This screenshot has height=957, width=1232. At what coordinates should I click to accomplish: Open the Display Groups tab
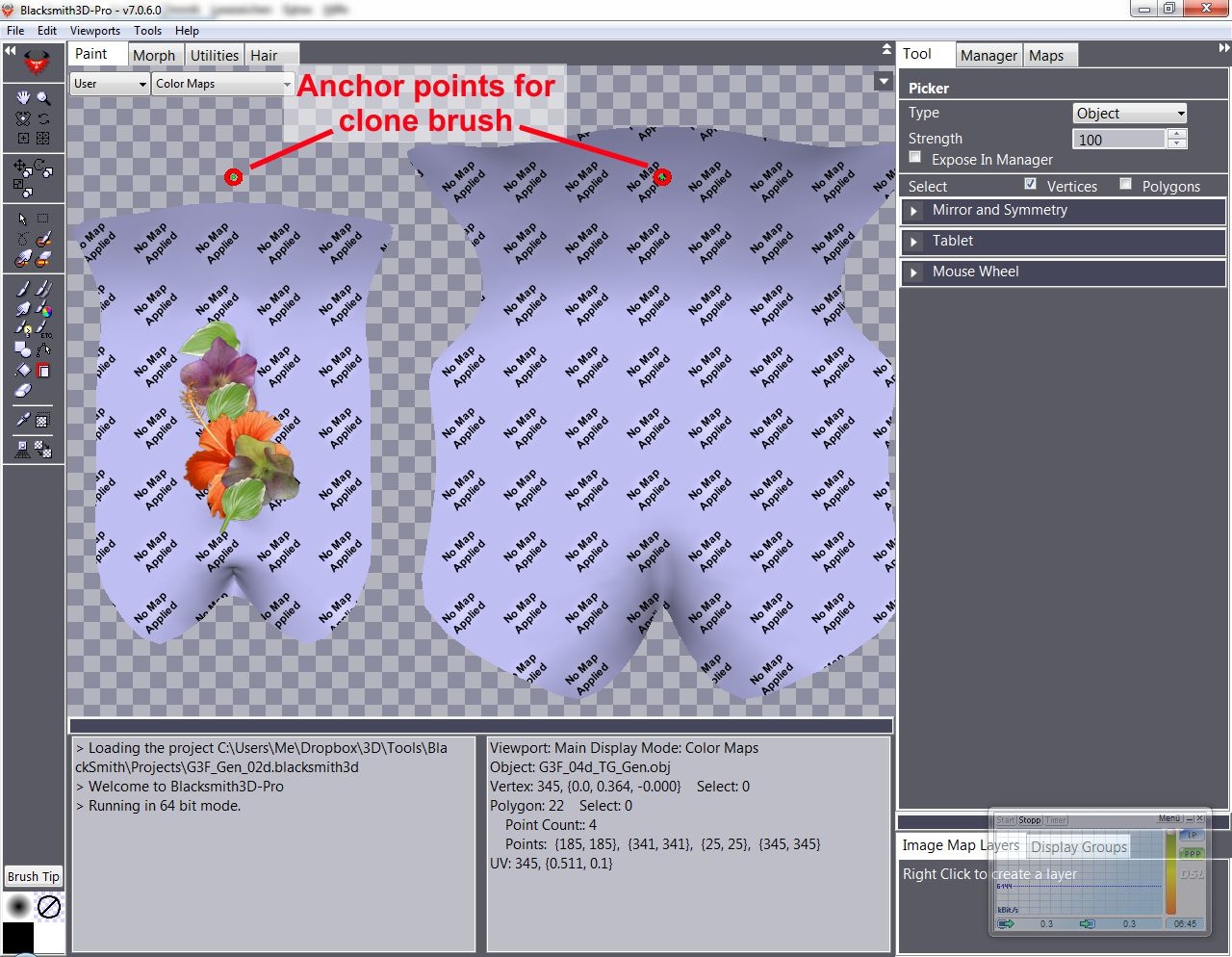(1079, 847)
